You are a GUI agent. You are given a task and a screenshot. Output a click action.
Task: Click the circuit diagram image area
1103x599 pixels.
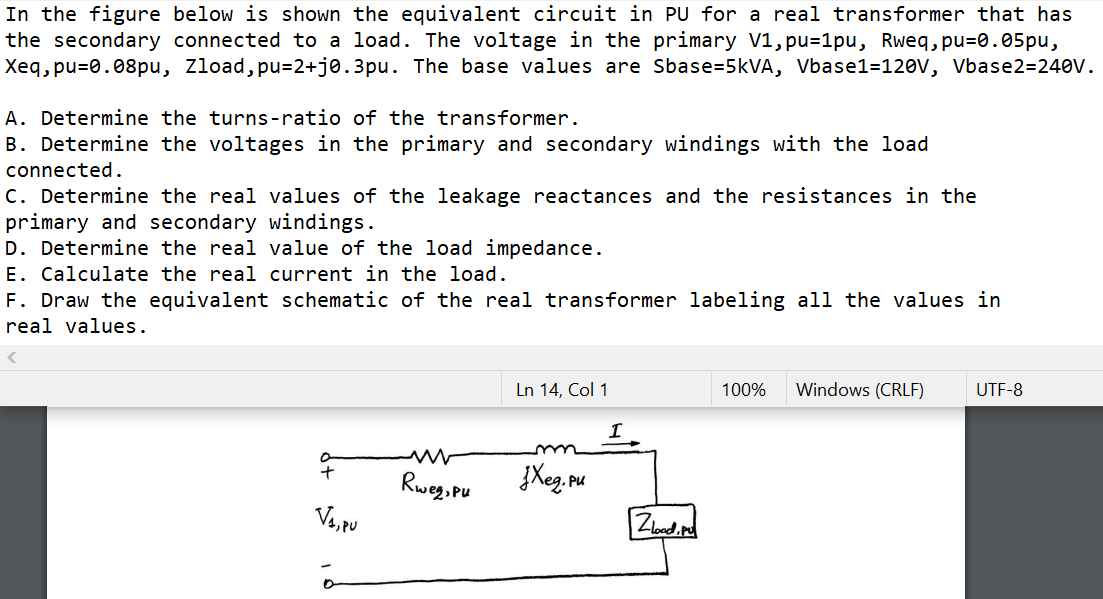pyautogui.click(x=500, y=500)
